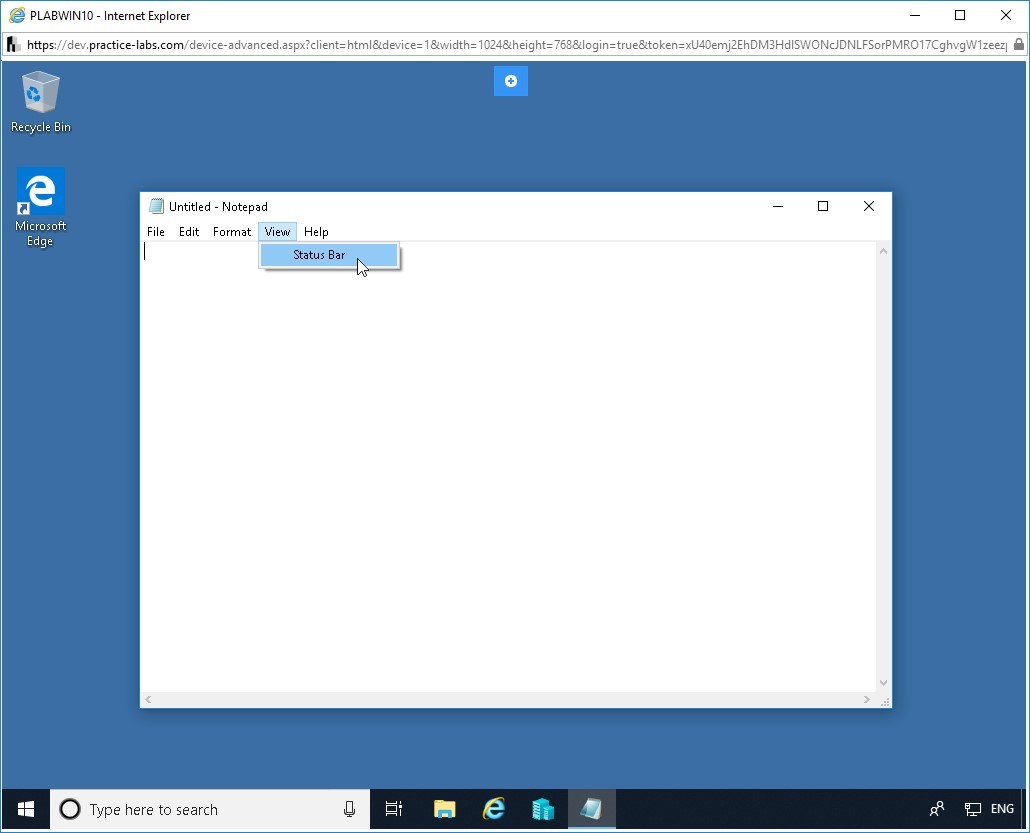
Task: Click inside the Notepad text area
Action: 508,466
